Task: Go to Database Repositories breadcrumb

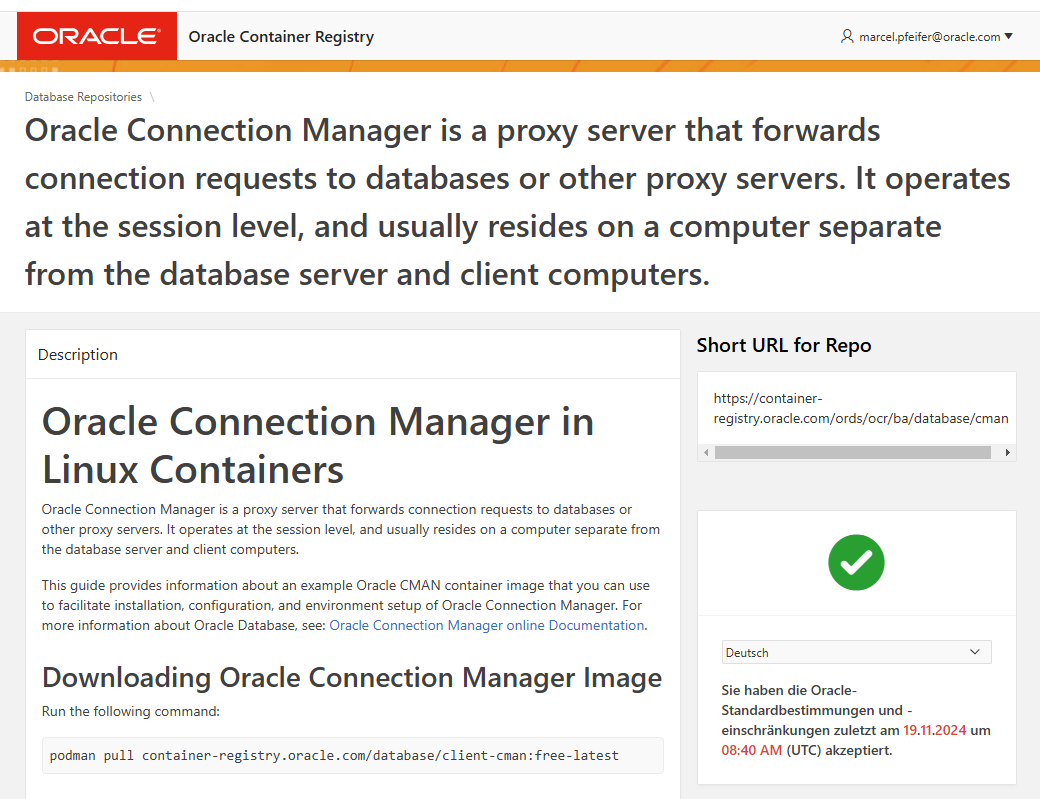Action: pyautogui.click(x=83, y=97)
